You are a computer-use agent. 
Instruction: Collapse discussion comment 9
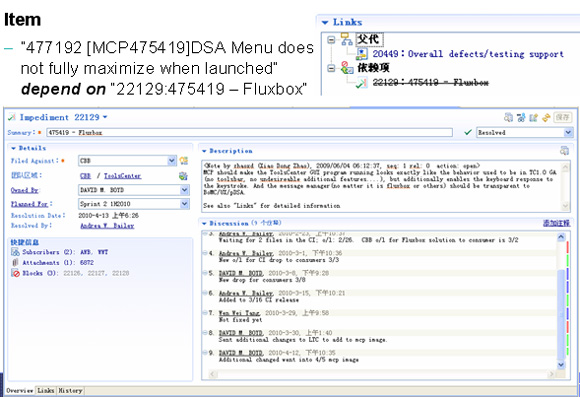205,353
